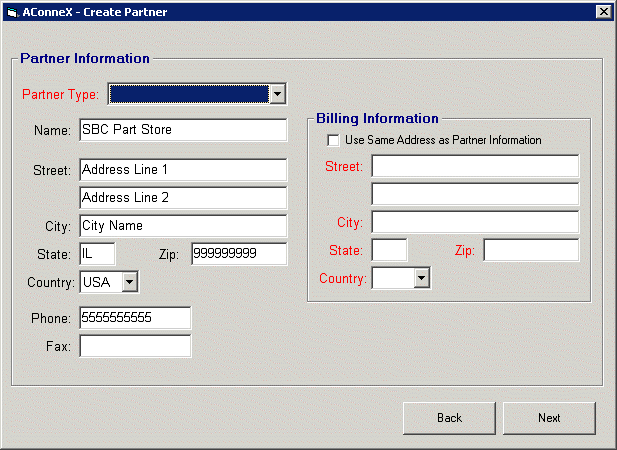617x450 pixels.
Task: Click the billing City field
Action: pyautogui.click(x=475, y=222)
